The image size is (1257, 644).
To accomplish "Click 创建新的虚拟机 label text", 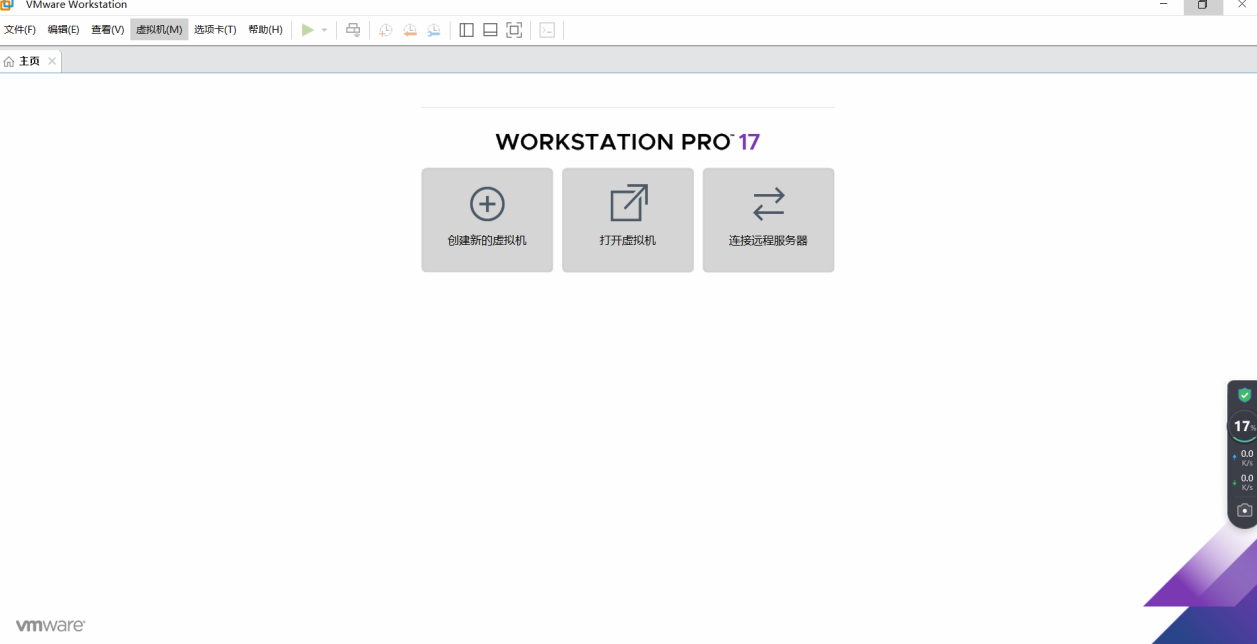I will (x=487, y=241).
